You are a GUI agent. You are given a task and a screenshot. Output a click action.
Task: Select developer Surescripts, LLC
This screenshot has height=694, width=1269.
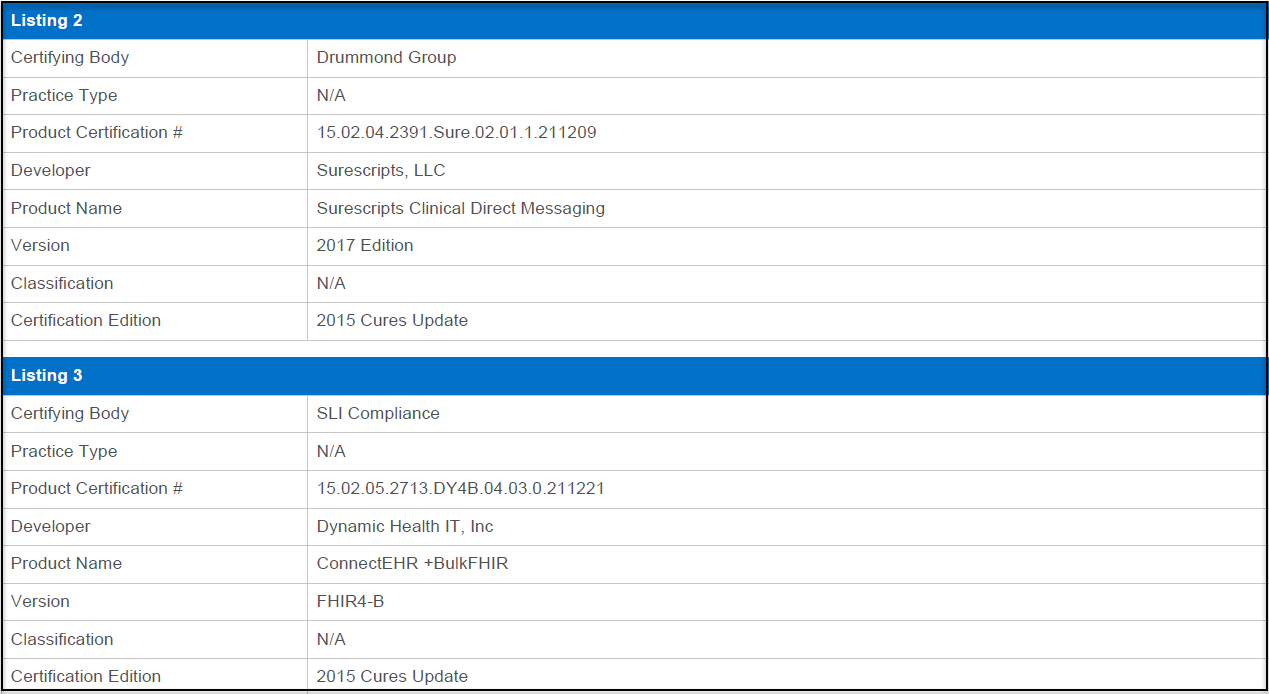383,170
